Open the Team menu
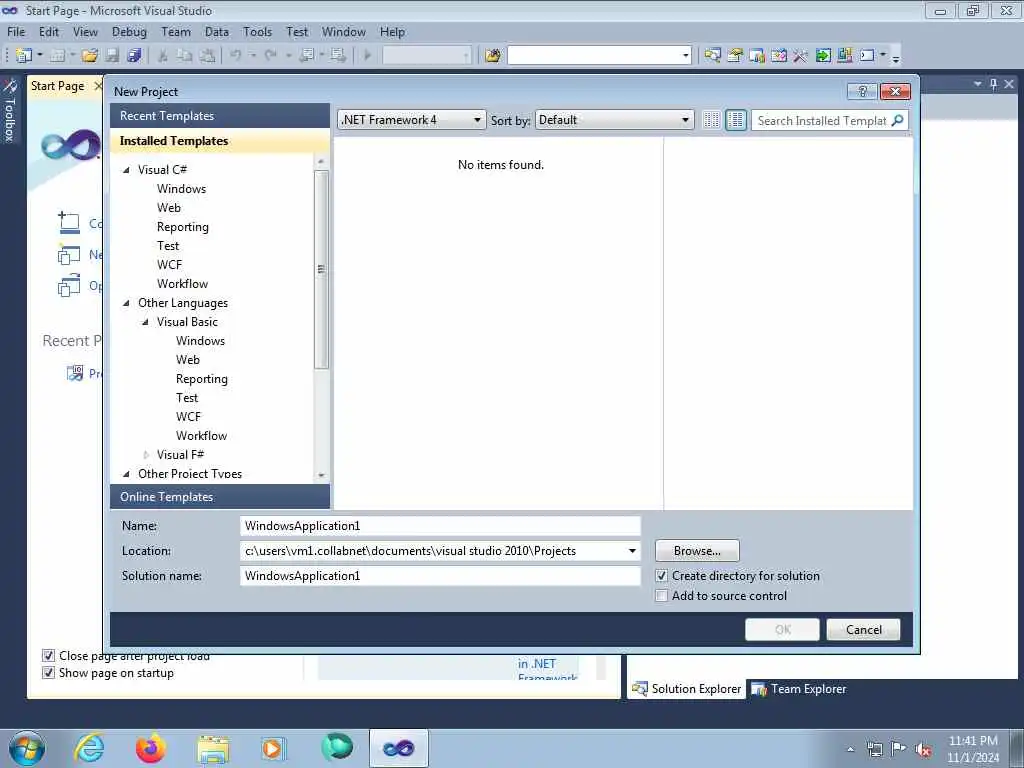This screenshot has height=768, width=1024. click(x=176, y=32)
